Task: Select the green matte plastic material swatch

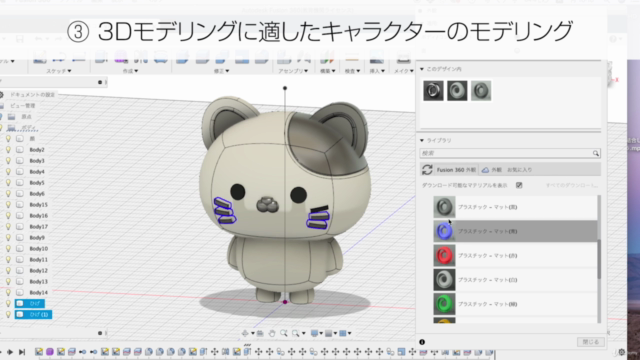Action: [x=444, y=304]
